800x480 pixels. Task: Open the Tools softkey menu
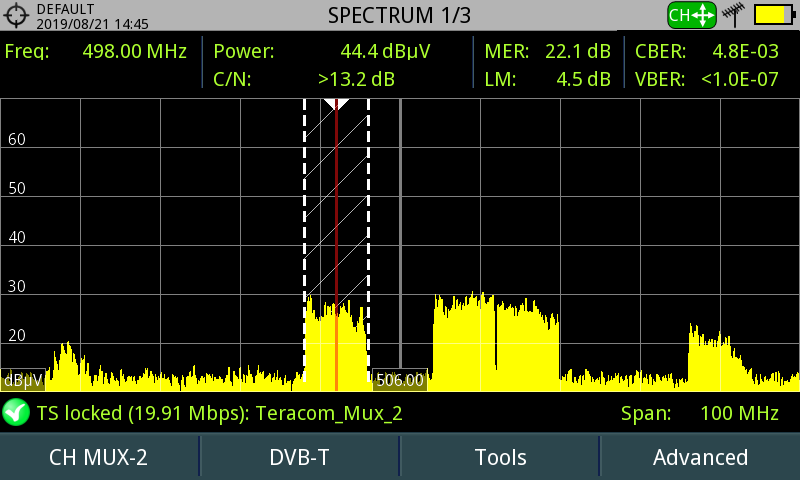click(500, 458)
